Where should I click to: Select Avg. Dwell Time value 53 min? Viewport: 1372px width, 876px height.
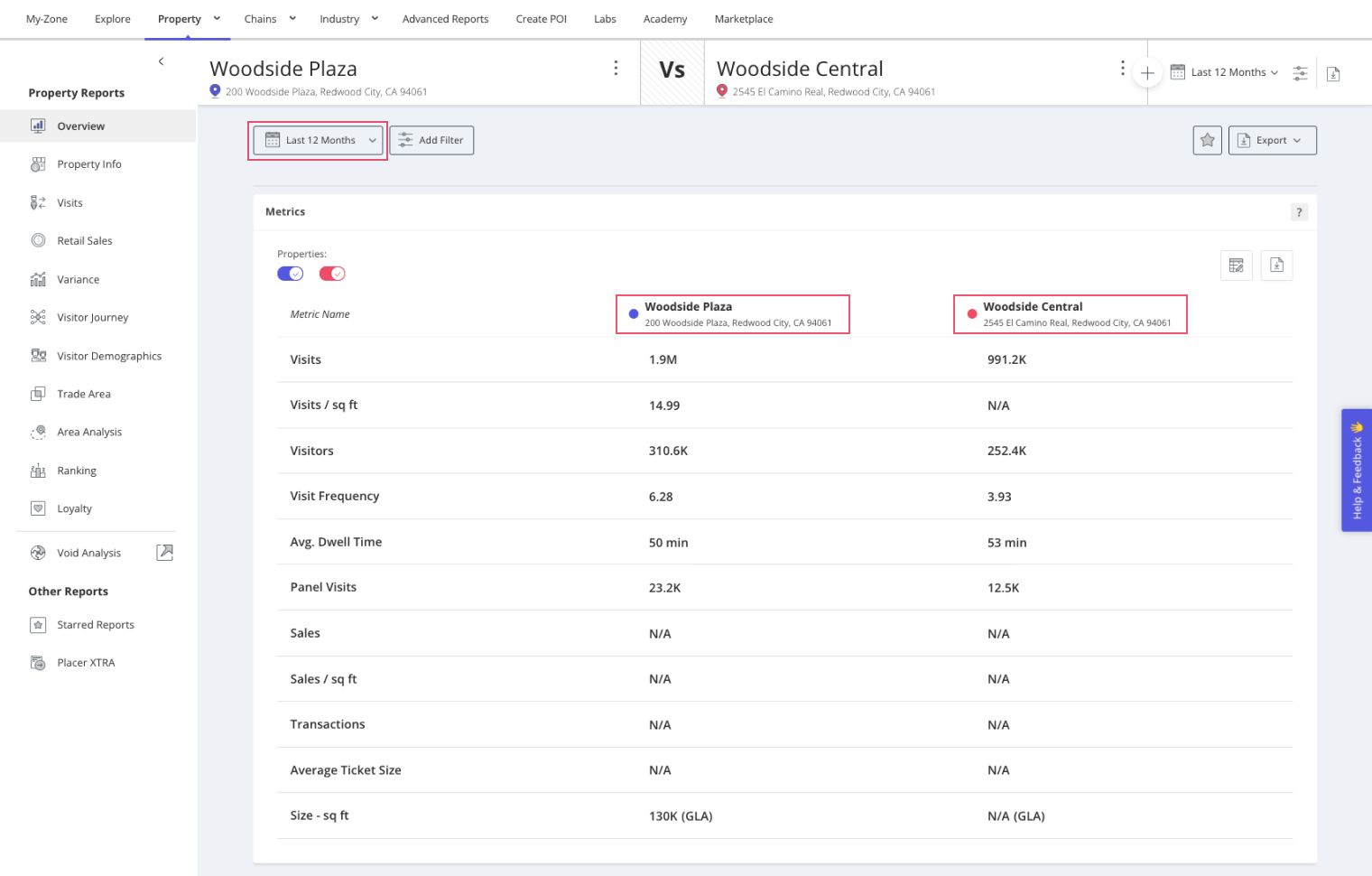1006,543
